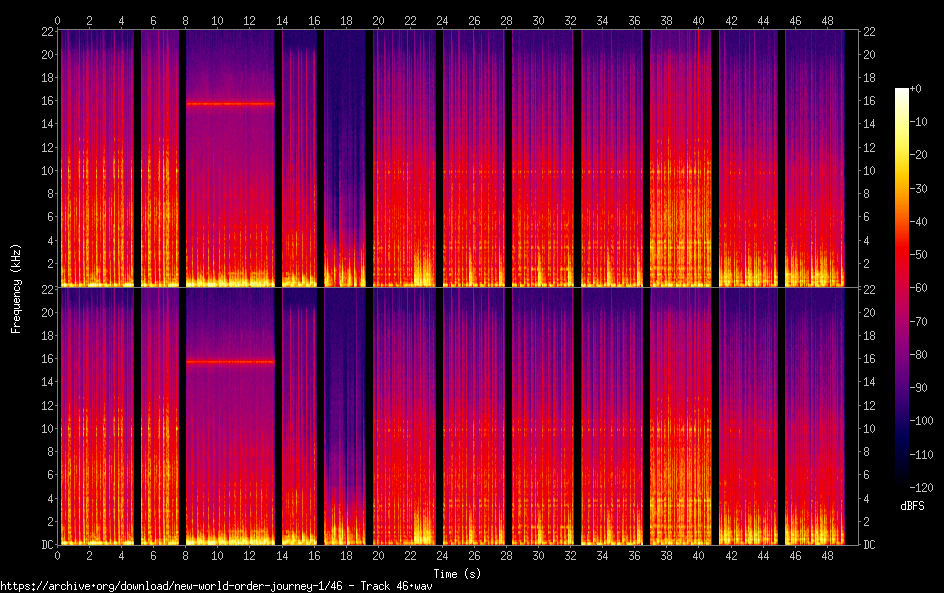Click the 16 kHz tone line in lower channel

click(230, 361)
